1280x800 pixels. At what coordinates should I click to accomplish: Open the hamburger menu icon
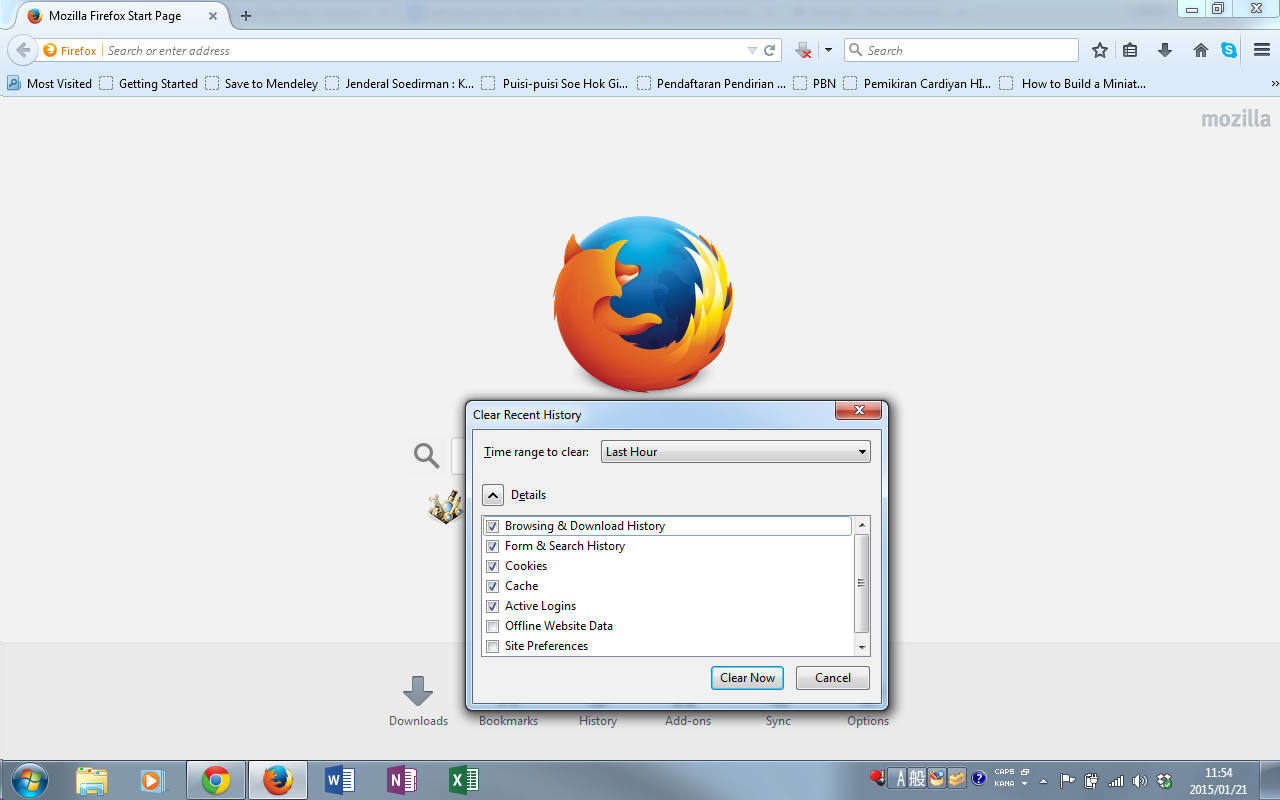click(x=1261, y=50)
